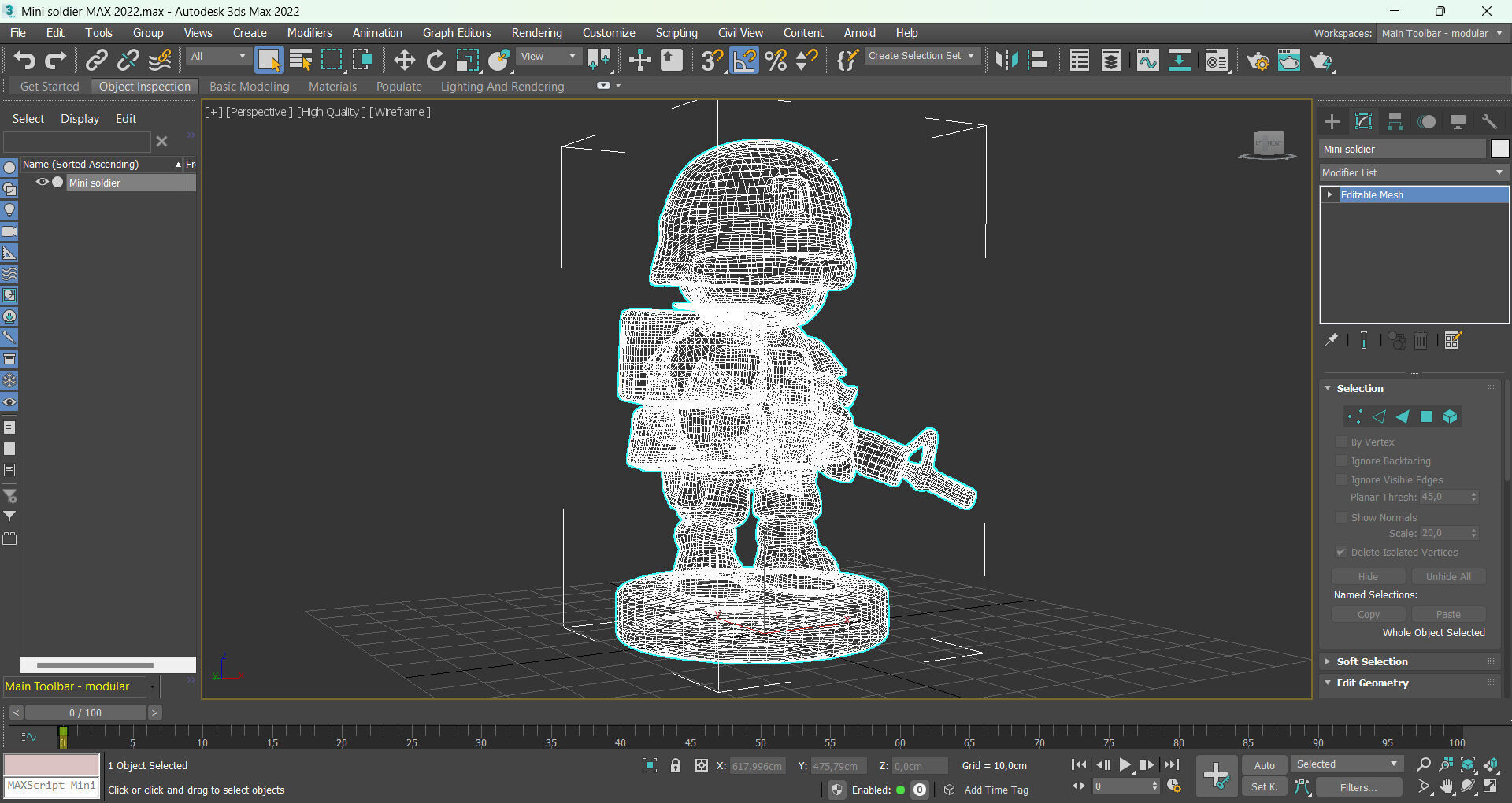
Task: Click the Mini soldier name field
Action: coord(1403,149)
